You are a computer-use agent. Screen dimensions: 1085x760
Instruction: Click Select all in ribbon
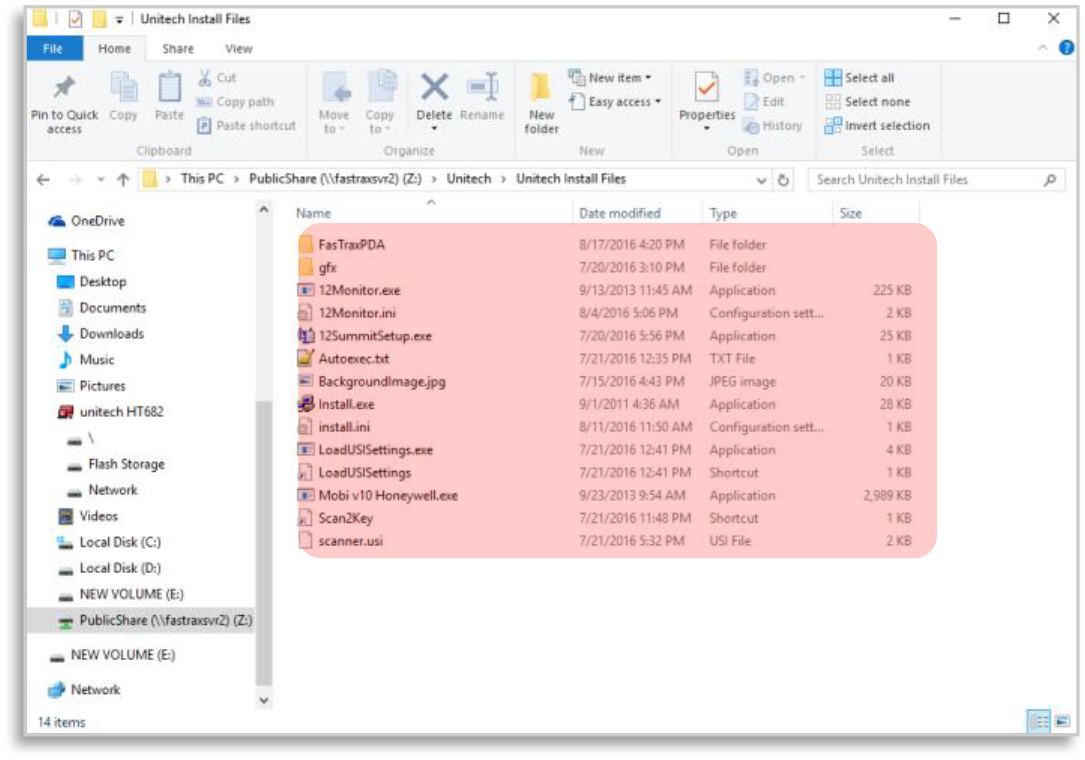point(859,78)
